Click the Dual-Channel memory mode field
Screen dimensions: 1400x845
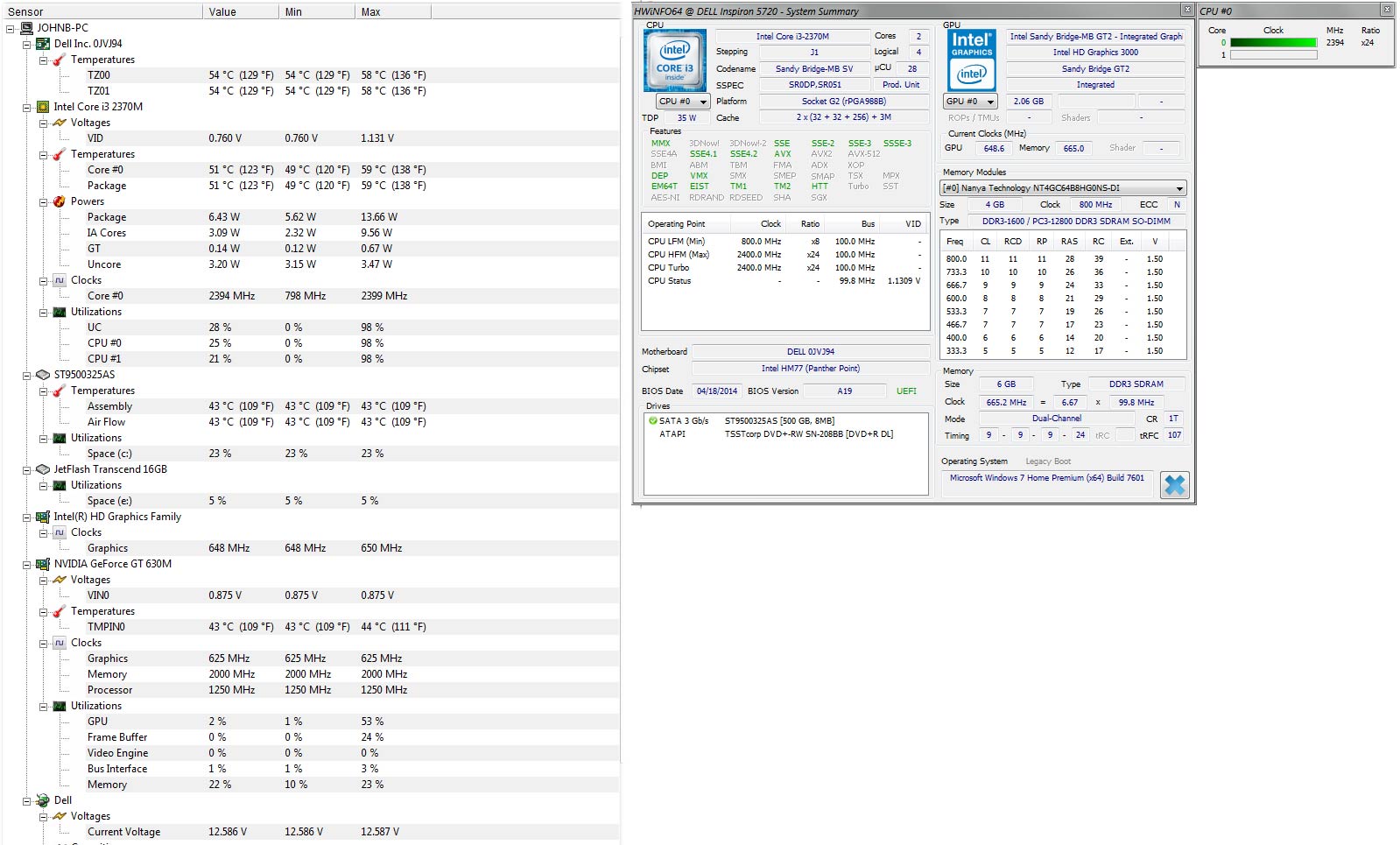tap(1057, 419)
